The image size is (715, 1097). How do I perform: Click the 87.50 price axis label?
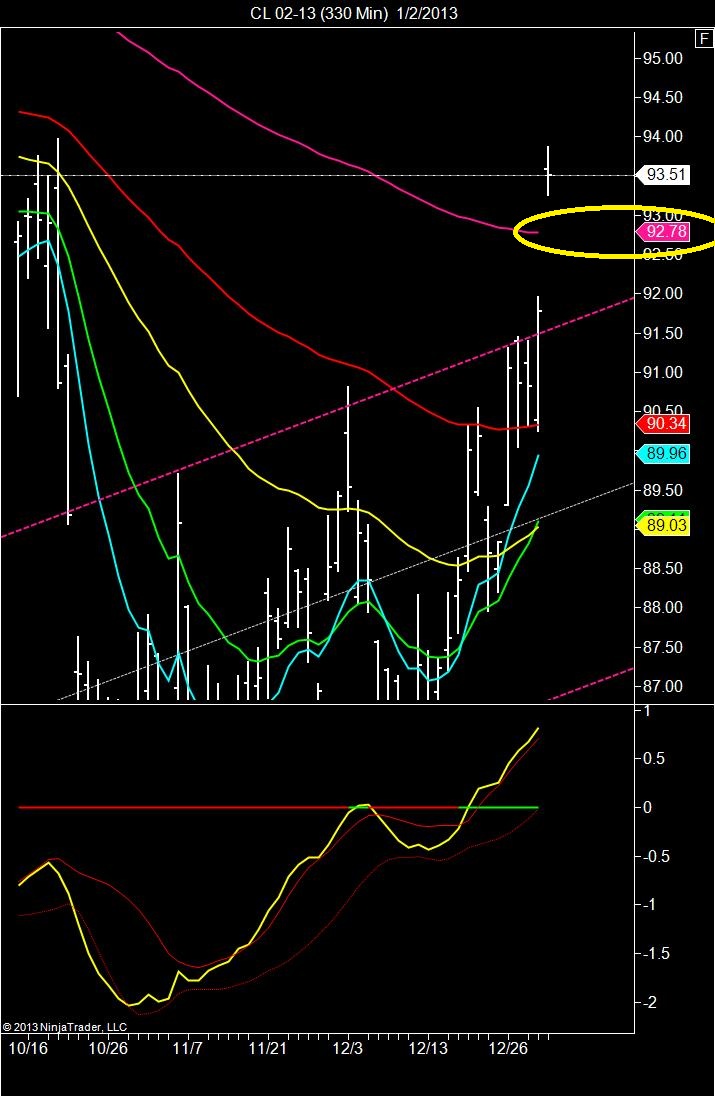pyautogui.click(x=663, y=647)
